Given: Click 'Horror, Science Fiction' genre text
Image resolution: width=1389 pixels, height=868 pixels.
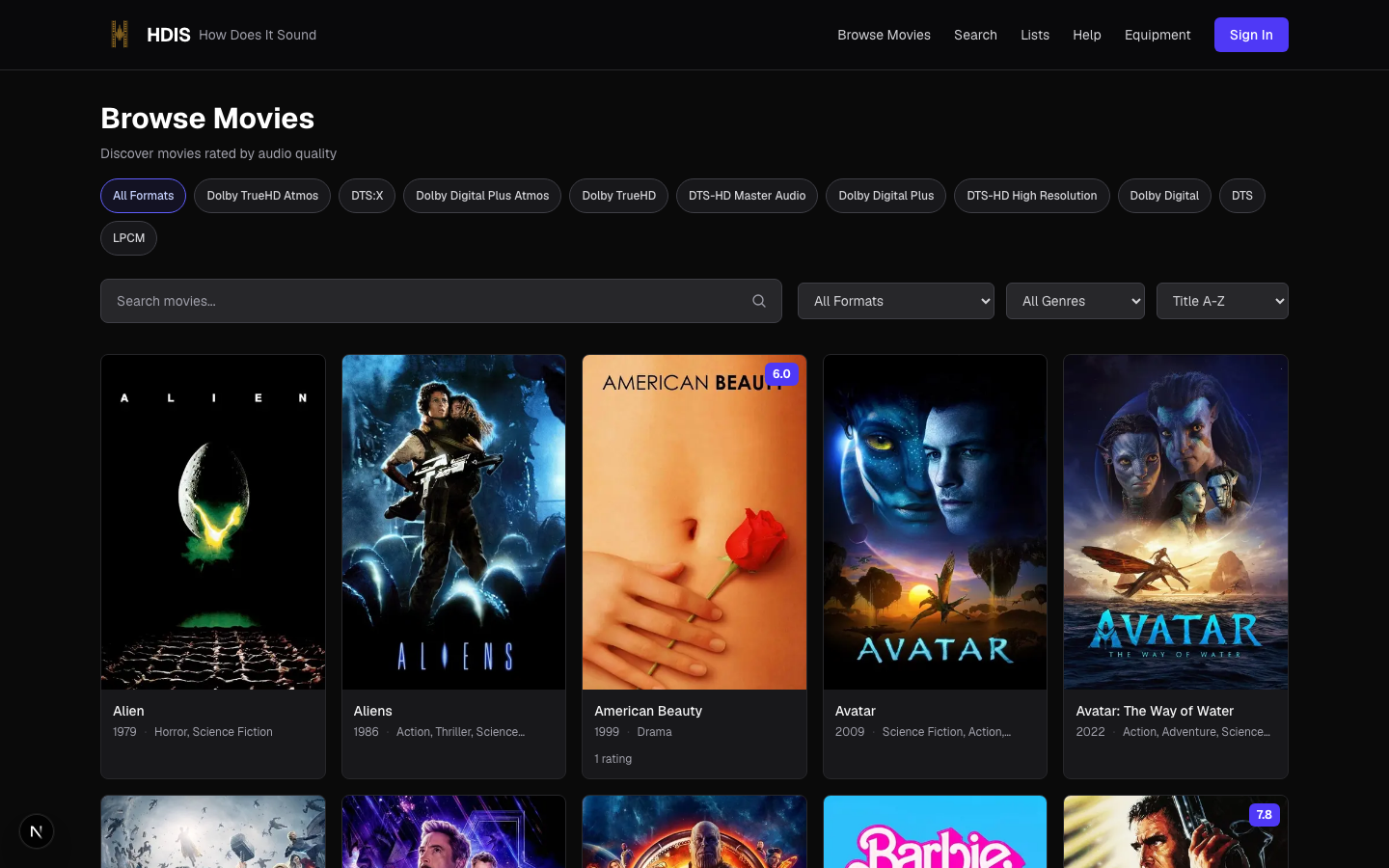Looking at the screenshot, I should pos(213,732).
